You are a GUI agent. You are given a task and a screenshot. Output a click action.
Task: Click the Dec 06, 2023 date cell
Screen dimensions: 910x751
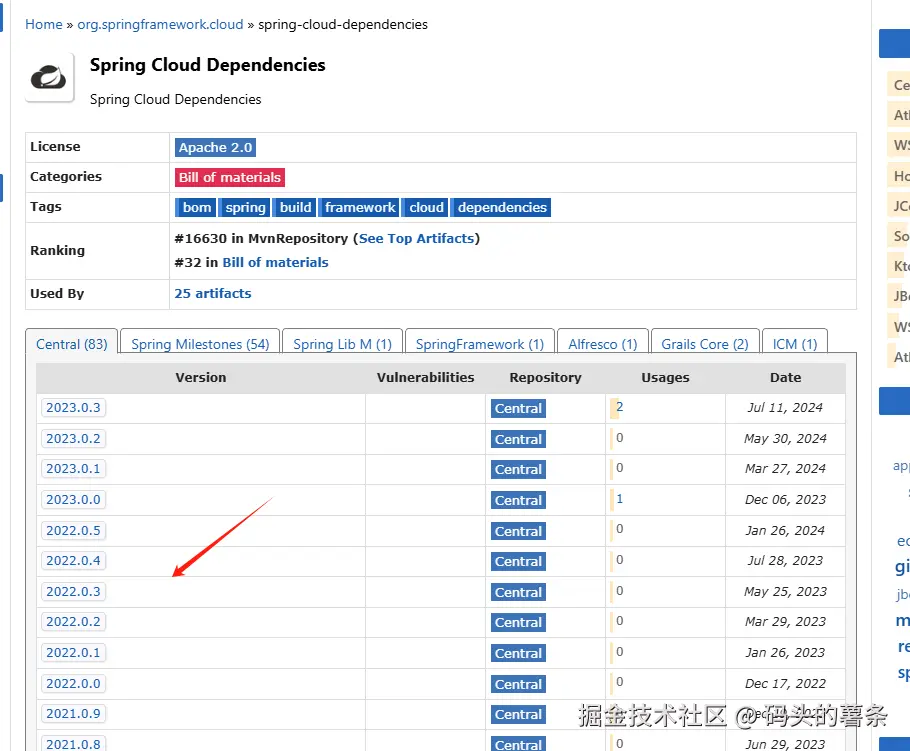(x=785, y=500)
